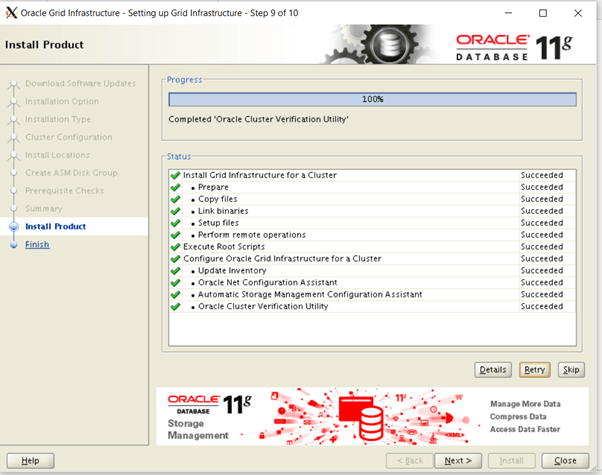Click the 100% progress bar
Viewport: 602px width, 475px height.
click(x=372, y=99)
